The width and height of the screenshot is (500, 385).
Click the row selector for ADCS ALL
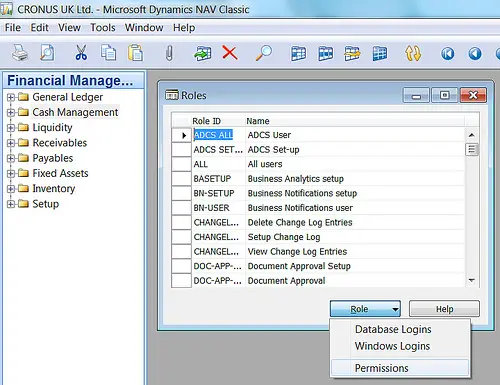181,135
